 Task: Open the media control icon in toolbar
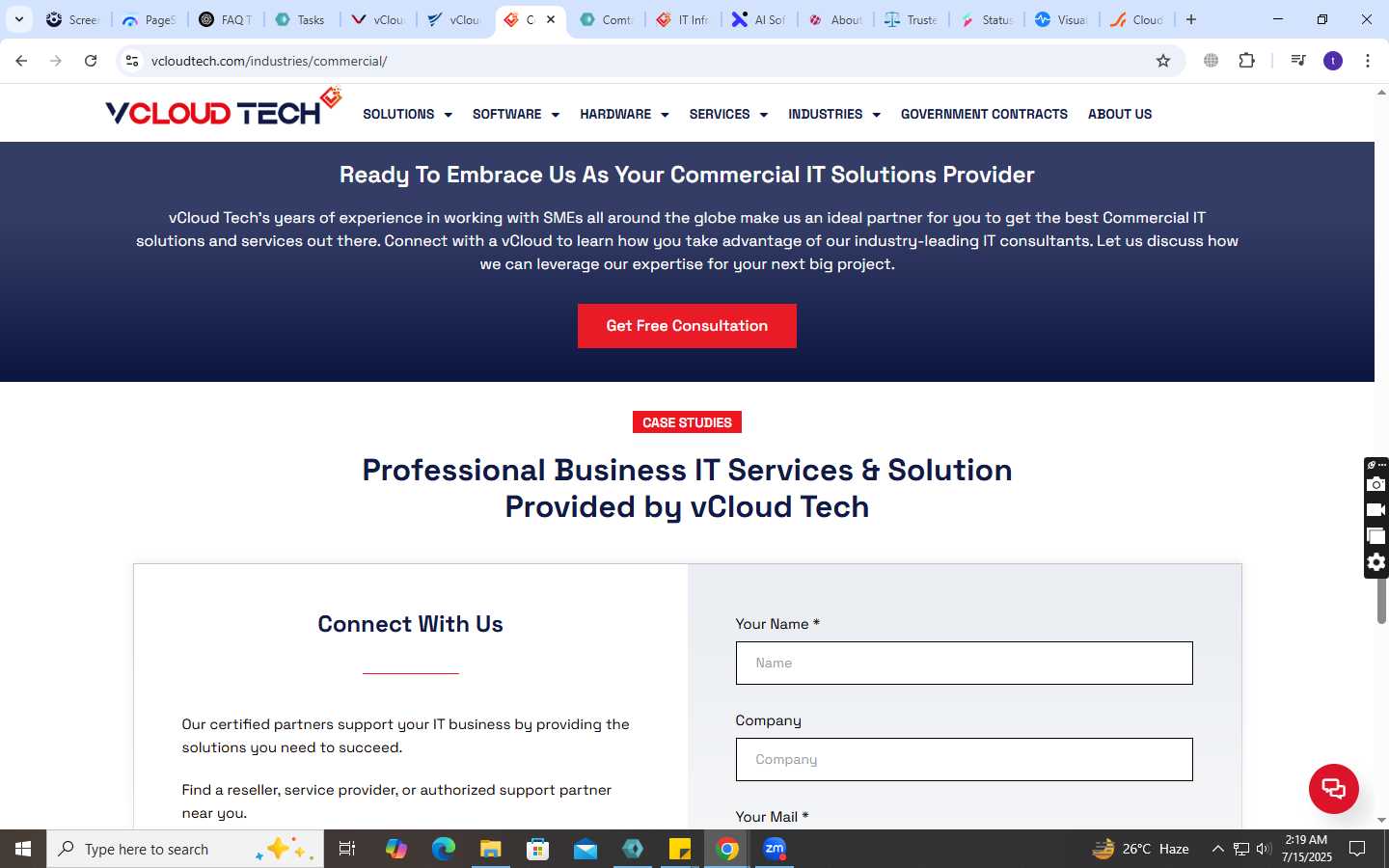(x=1298, y=61)
